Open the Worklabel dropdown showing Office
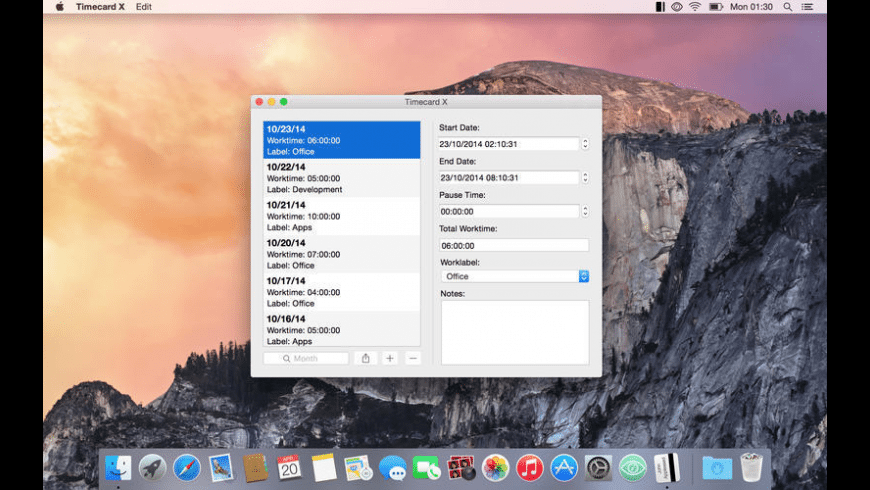This screenshot has height=490, width=870. 514,276
